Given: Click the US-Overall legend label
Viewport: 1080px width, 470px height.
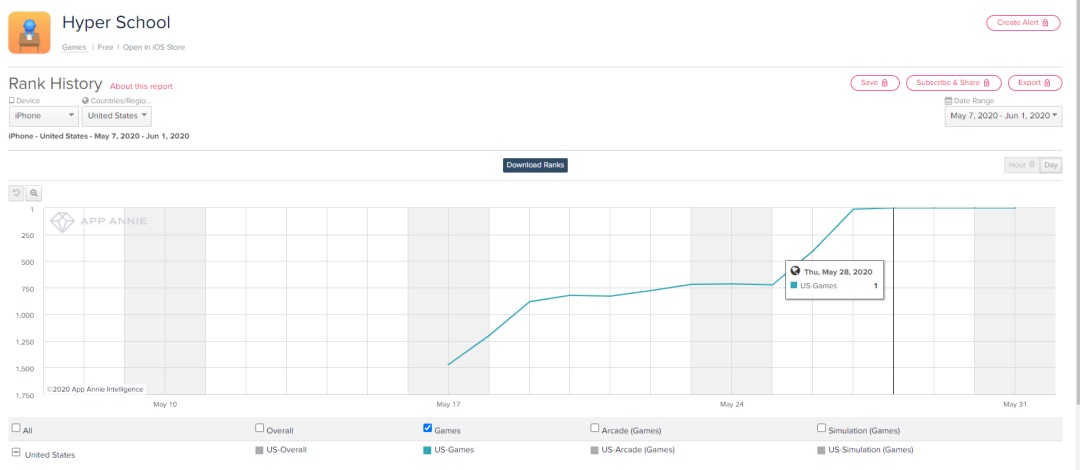Looking at the screenshot, I should [x=286, y=450].
